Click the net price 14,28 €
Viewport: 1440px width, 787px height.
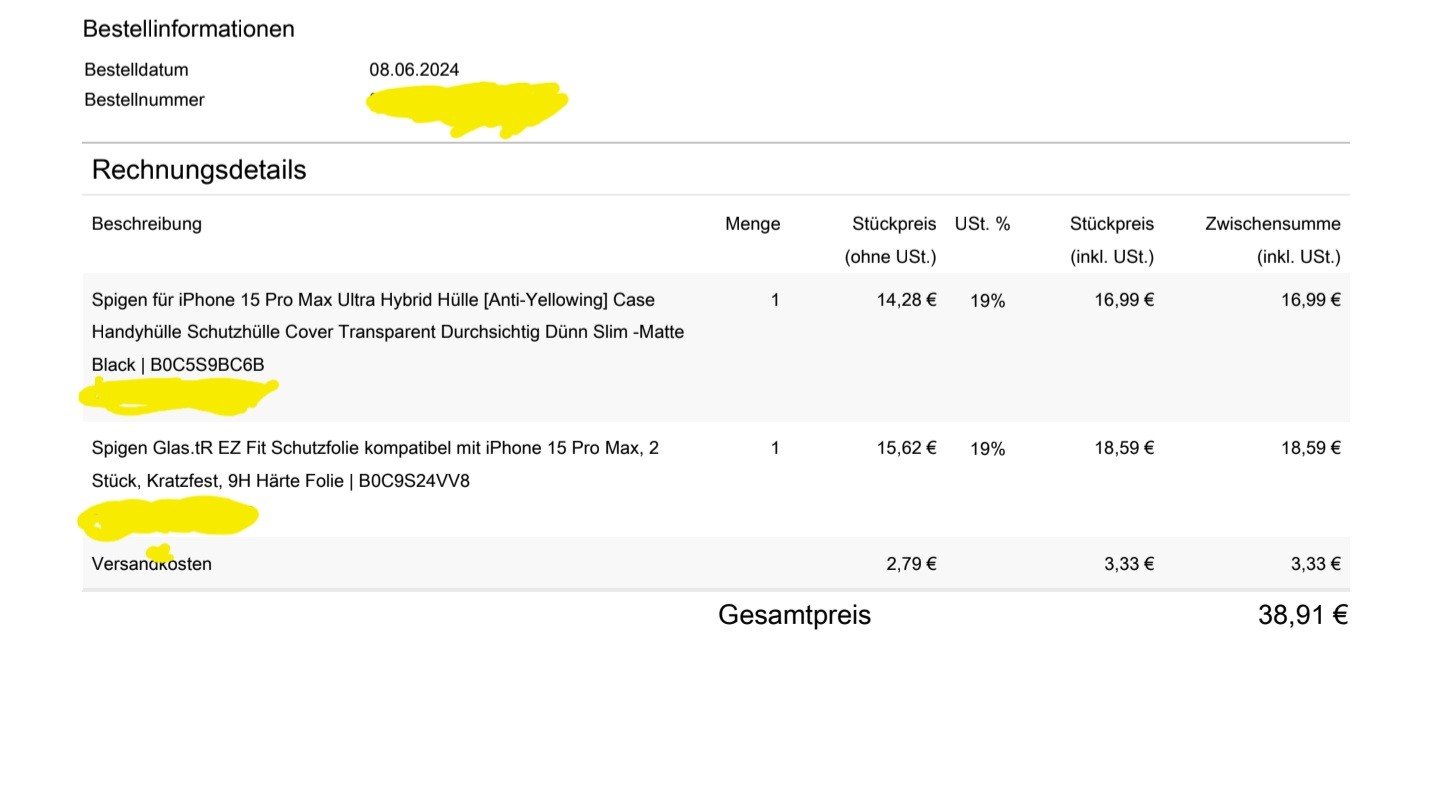(906, 299)
